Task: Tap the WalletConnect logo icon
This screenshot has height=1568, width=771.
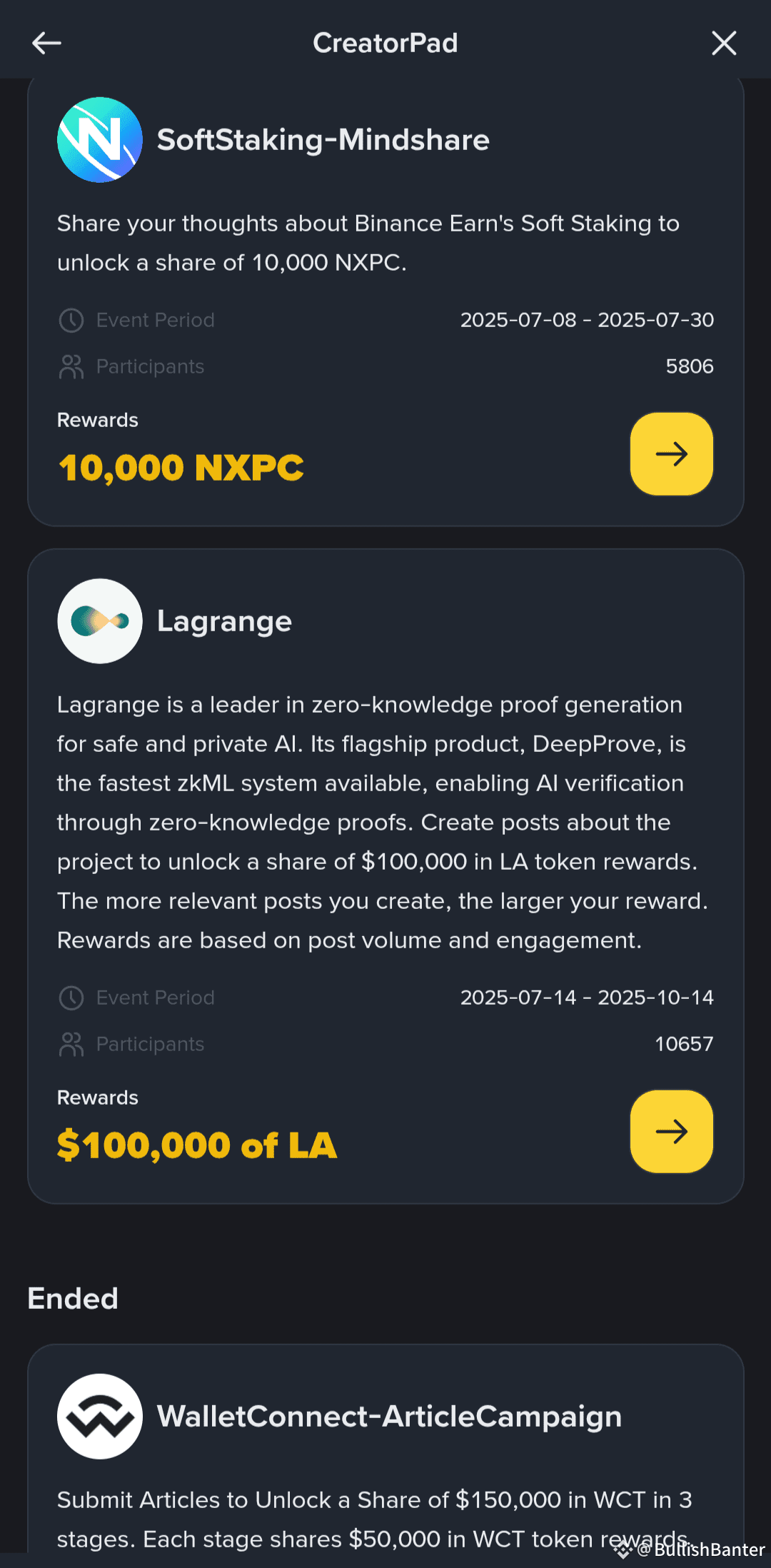Action: click(x=100, y=1417)
